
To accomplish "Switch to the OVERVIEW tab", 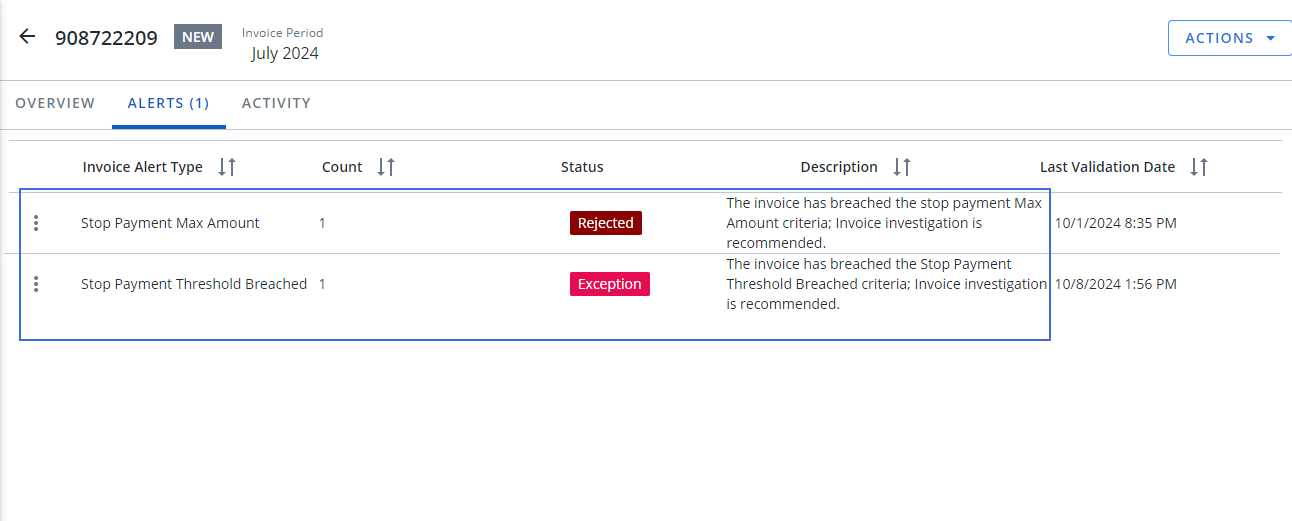I will click(x=55, y=103).
